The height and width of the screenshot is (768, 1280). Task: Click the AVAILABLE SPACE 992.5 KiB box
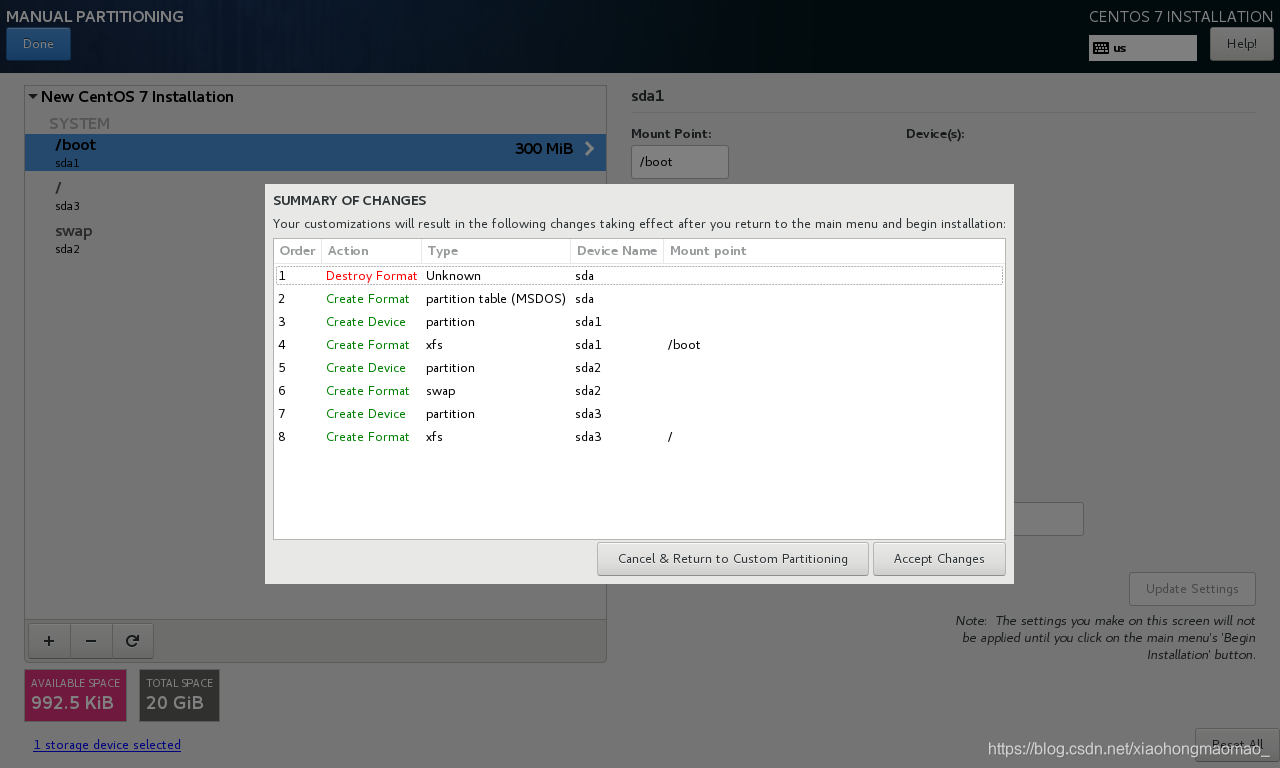coord(76,695)
